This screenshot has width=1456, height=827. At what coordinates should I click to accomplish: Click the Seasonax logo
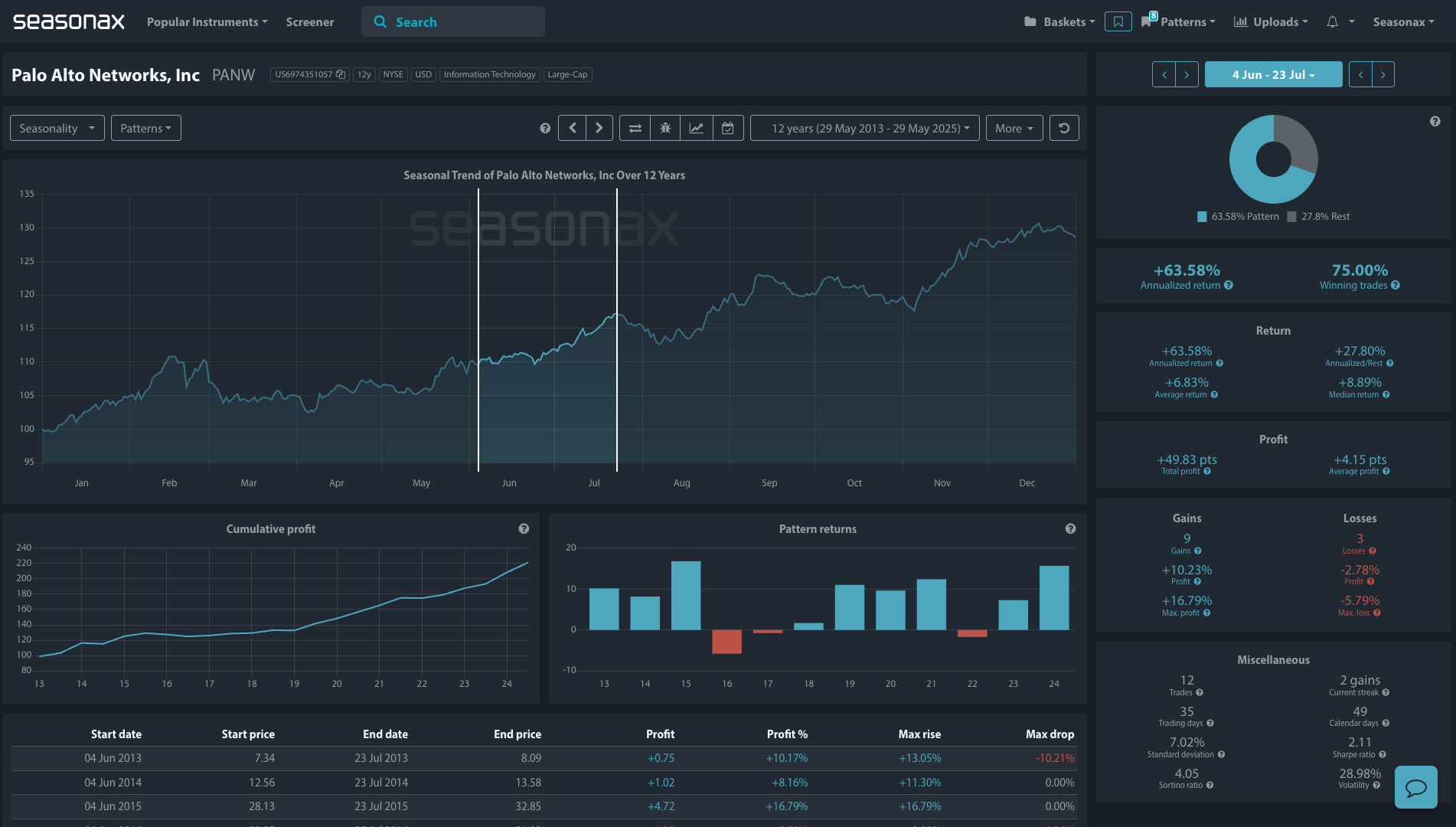tap(69, 21)
